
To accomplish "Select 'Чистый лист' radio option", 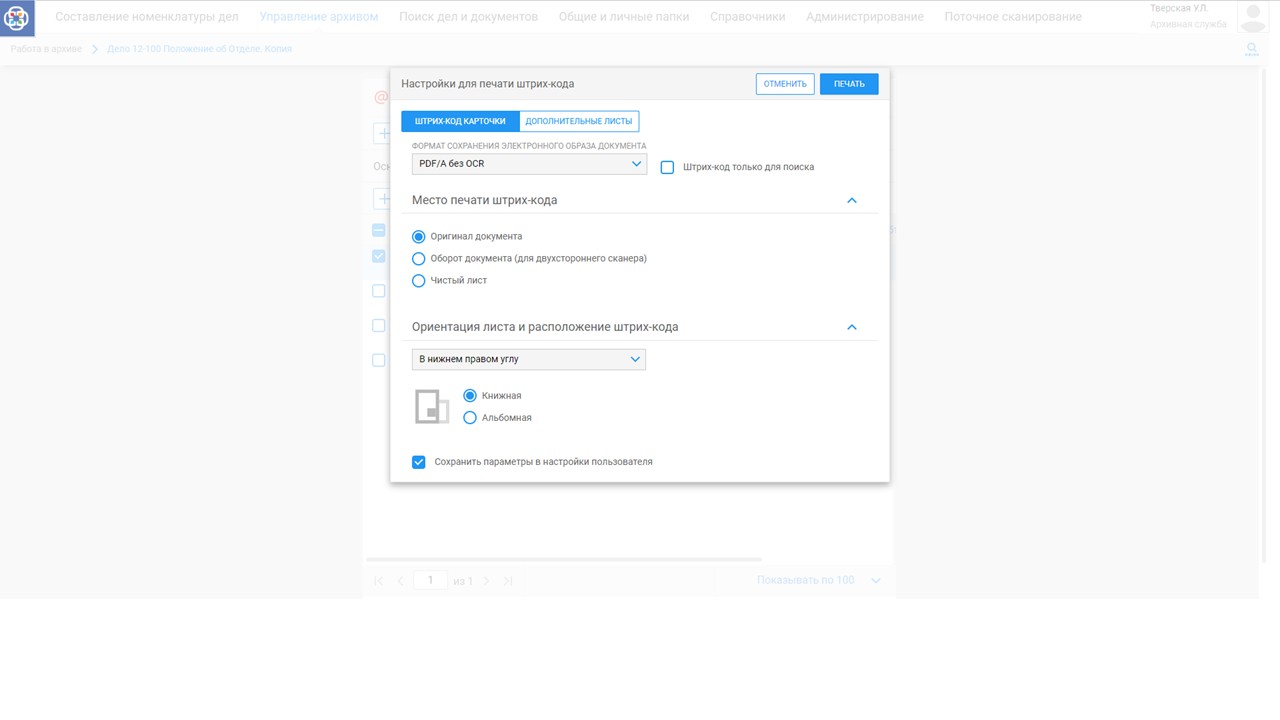I will point(419,281).
